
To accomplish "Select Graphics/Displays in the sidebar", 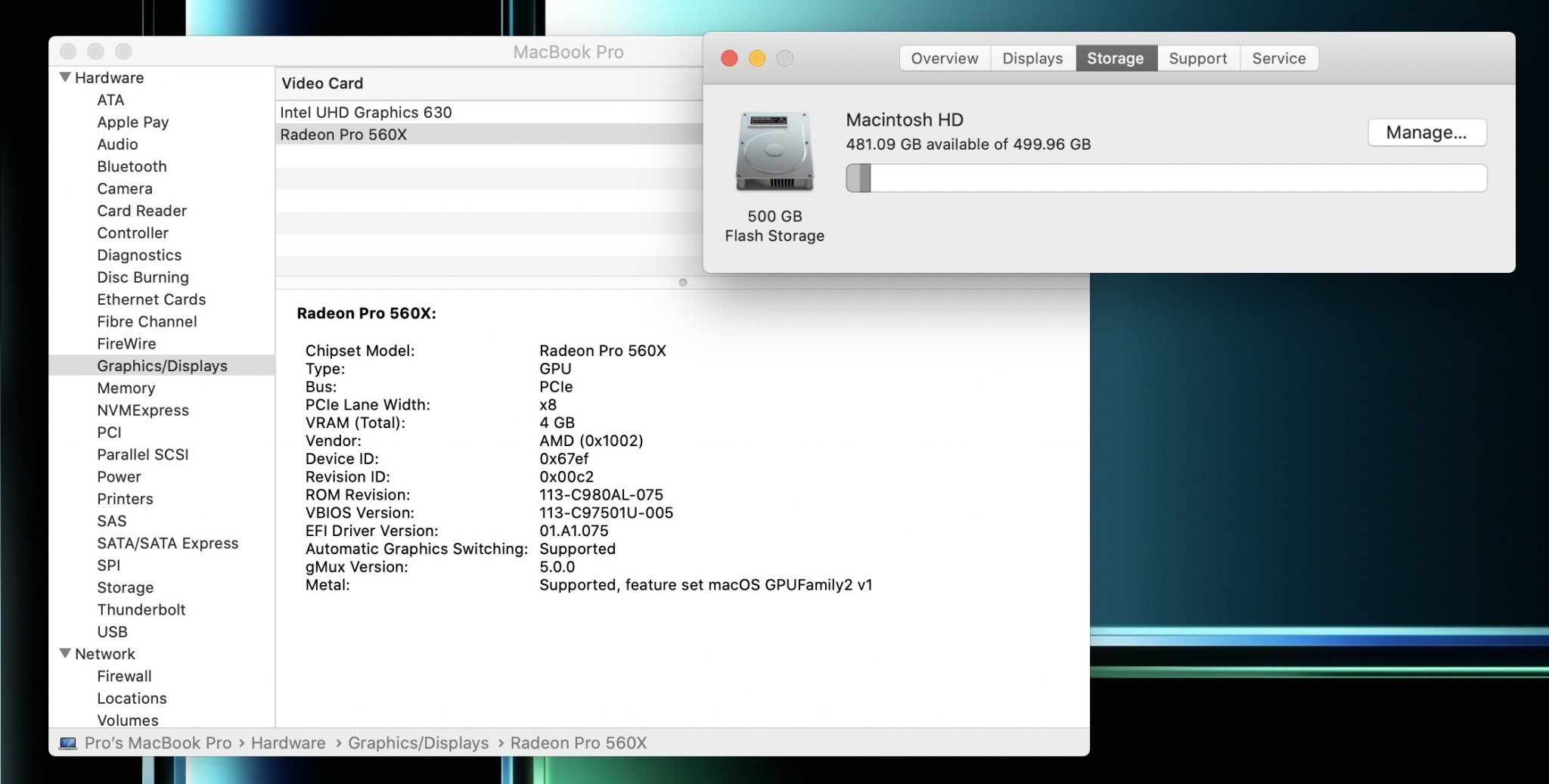I will 162,366.
